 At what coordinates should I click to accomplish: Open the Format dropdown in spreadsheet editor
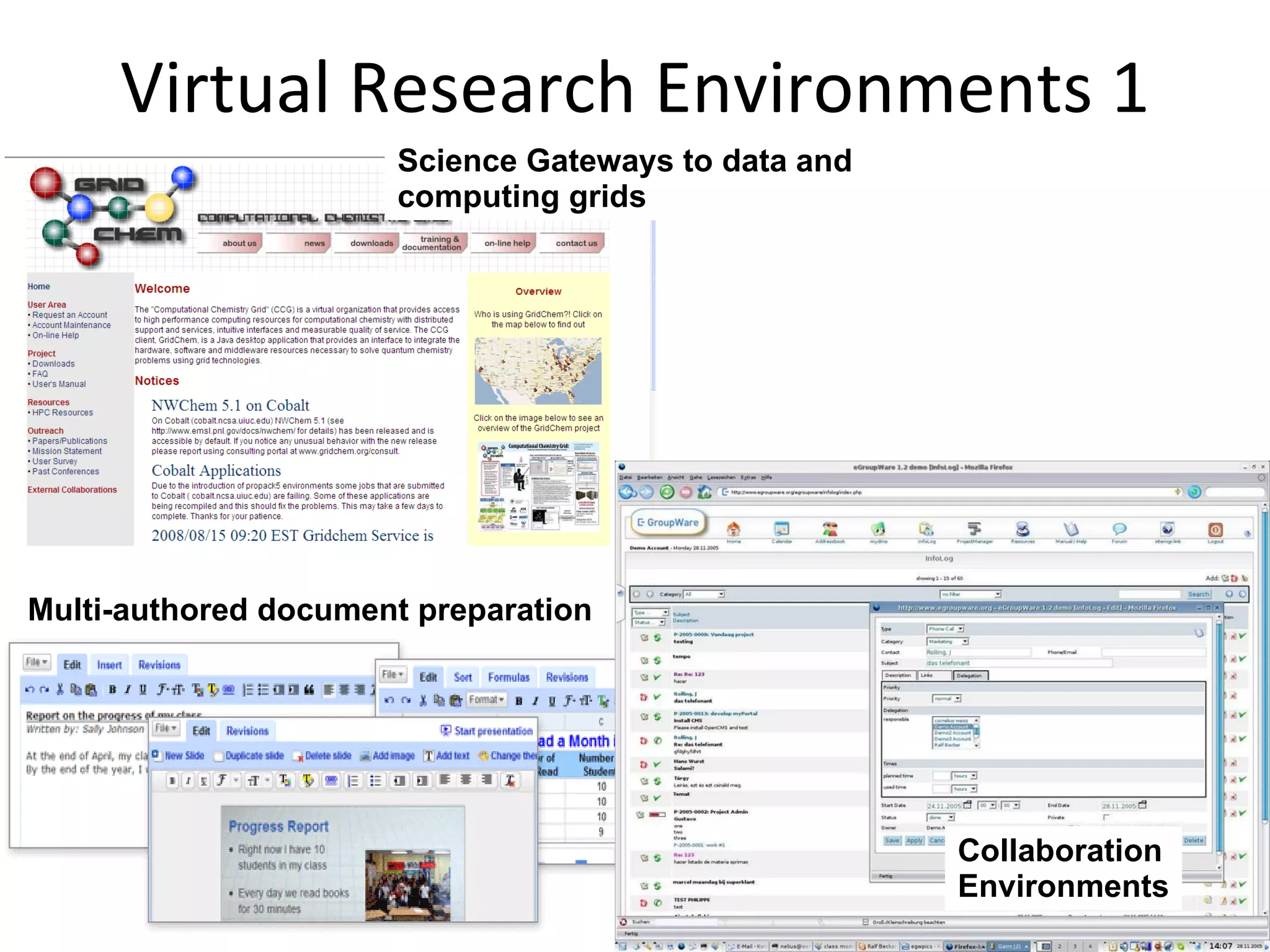(x=486, y=700)
